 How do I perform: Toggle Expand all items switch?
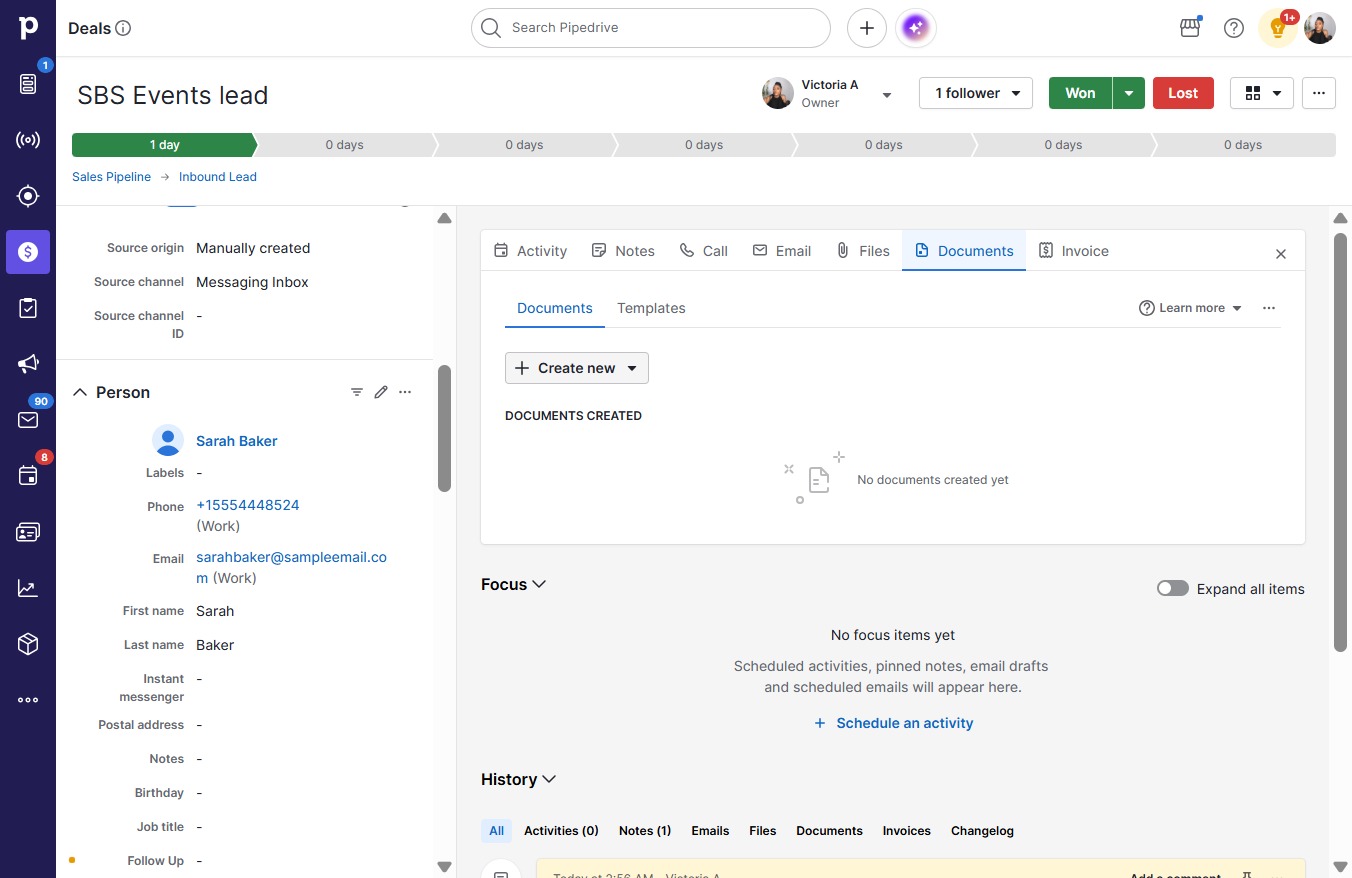[x=1173, y=588]
